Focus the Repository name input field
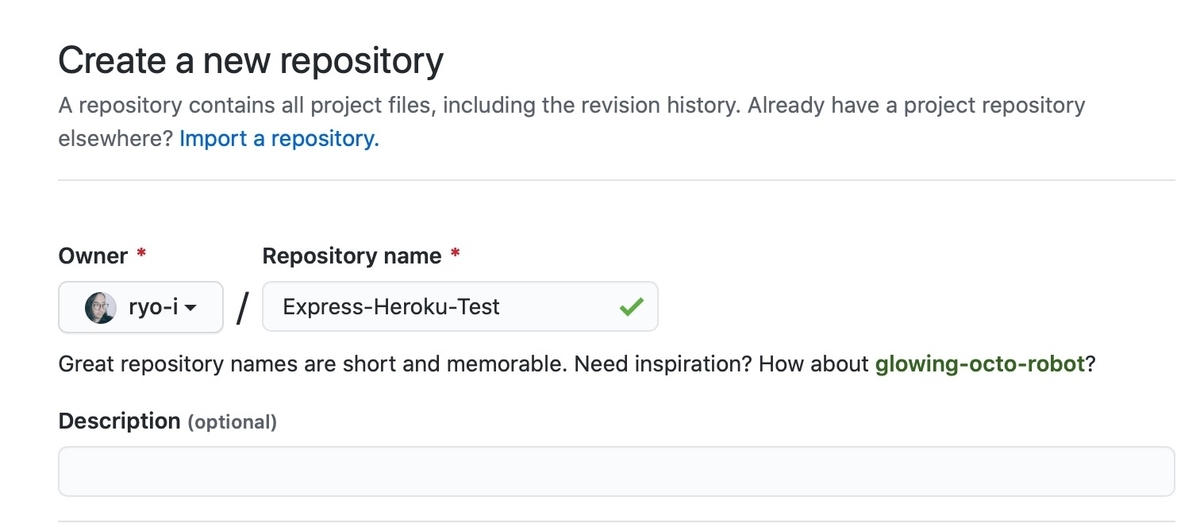The width and height of the screenshot is (1200, 527). pyautogui.click(x=460, y=307)
